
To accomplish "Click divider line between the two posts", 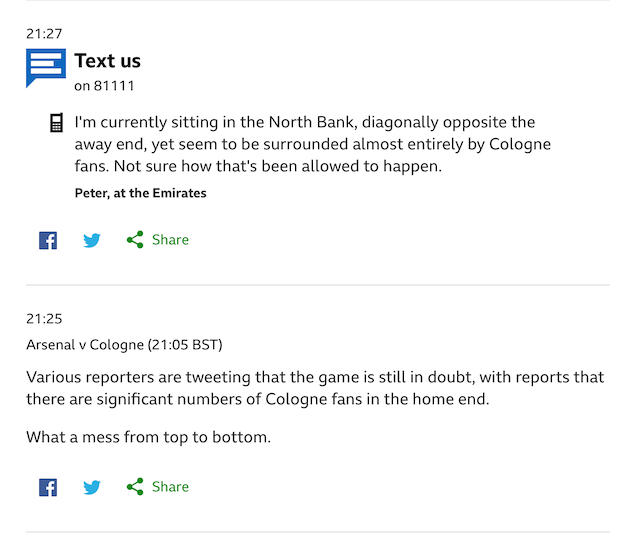I will coord(318,285).
